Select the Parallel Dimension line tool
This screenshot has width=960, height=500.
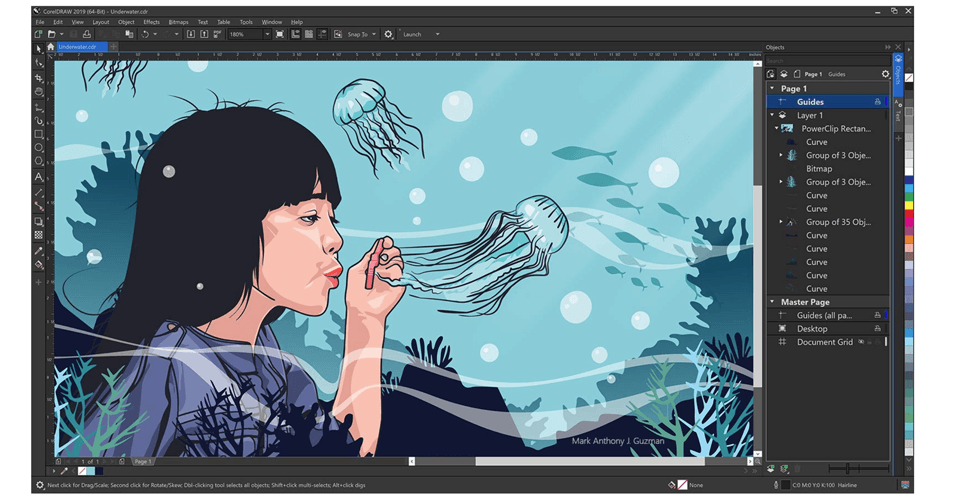[x=39, y=192]
